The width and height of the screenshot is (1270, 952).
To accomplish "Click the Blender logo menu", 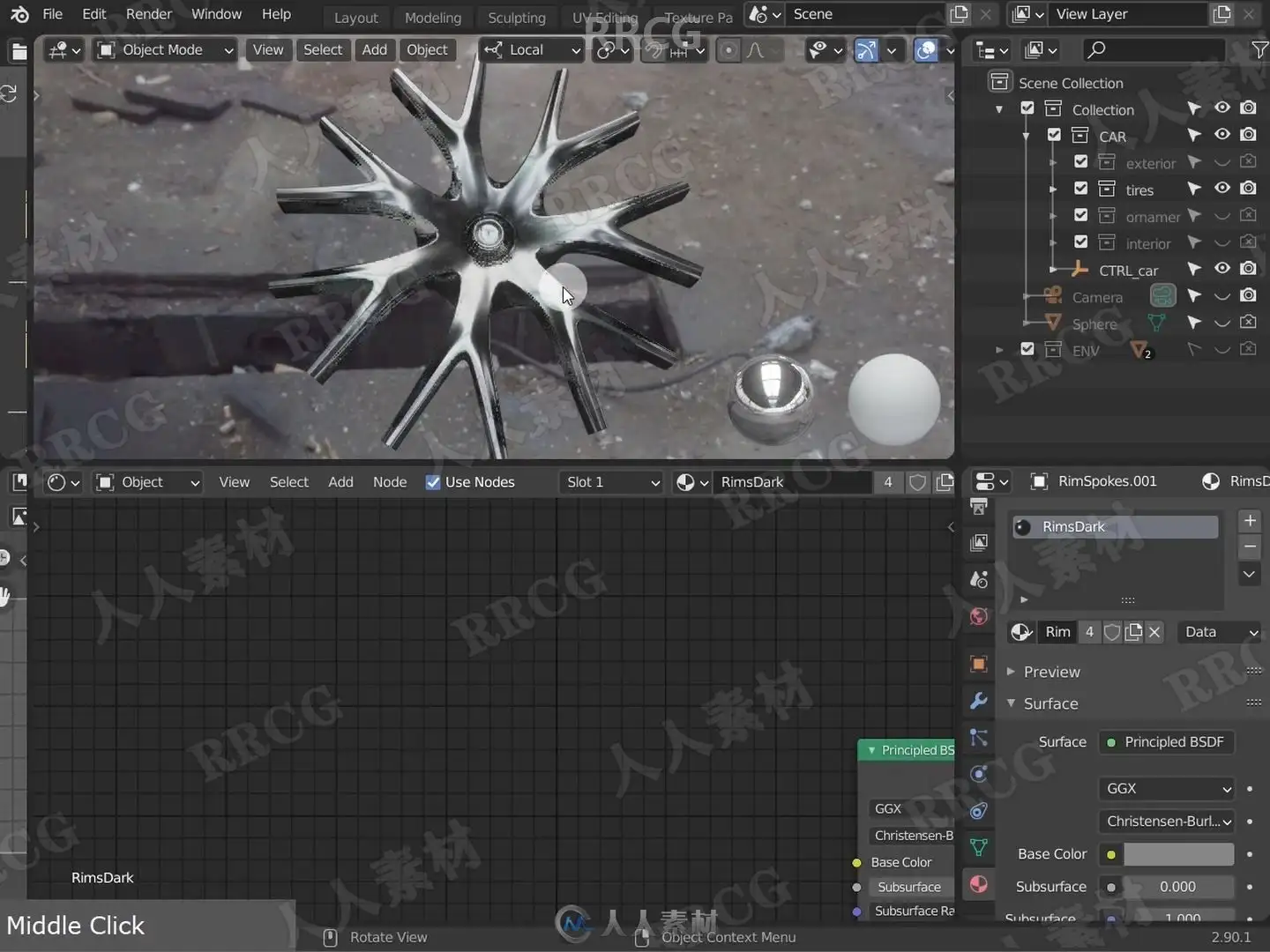I will (x=19, y=14).
